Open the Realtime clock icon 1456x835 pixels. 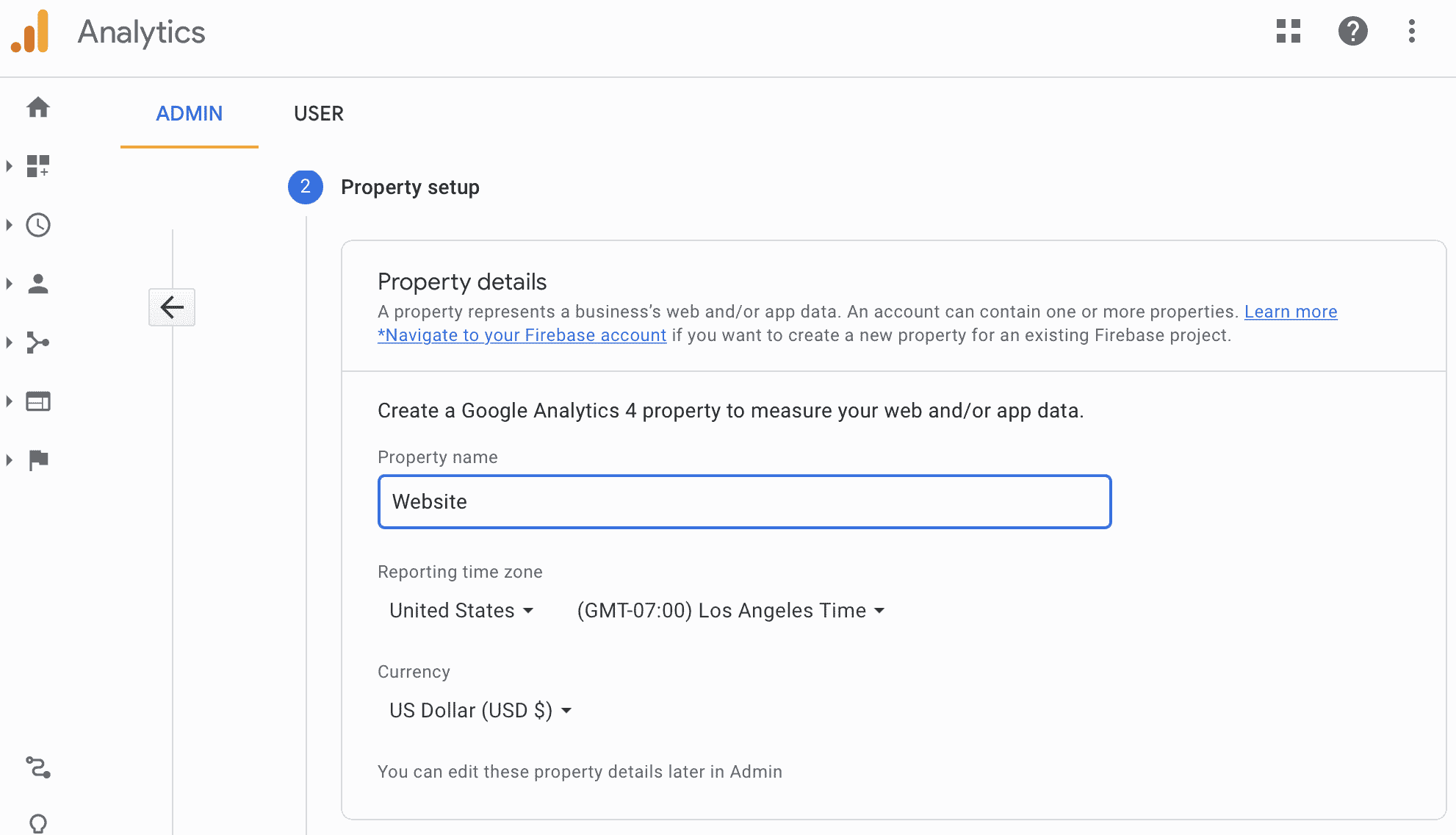coord(38,225)
